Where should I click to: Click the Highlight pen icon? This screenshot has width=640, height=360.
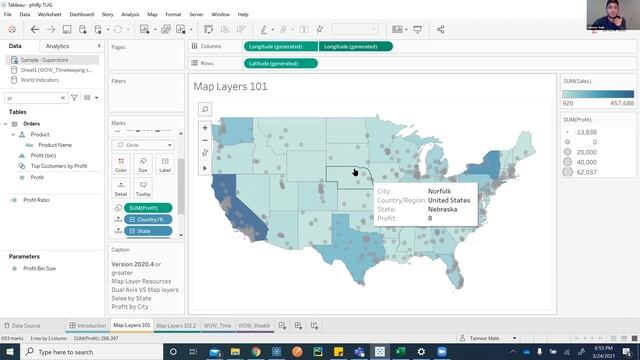point(264,29)
